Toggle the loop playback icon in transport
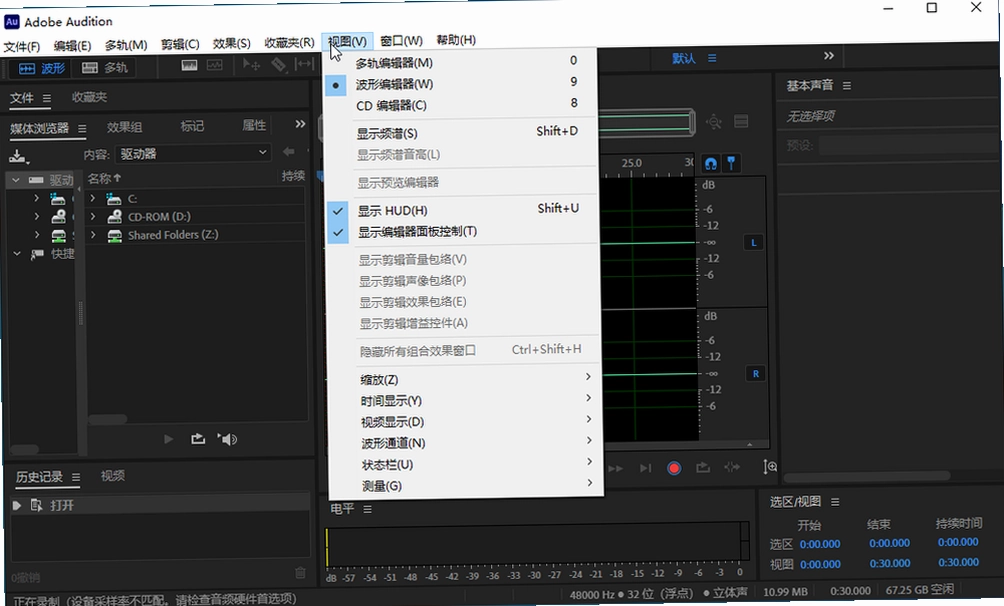 coord(703,468)
